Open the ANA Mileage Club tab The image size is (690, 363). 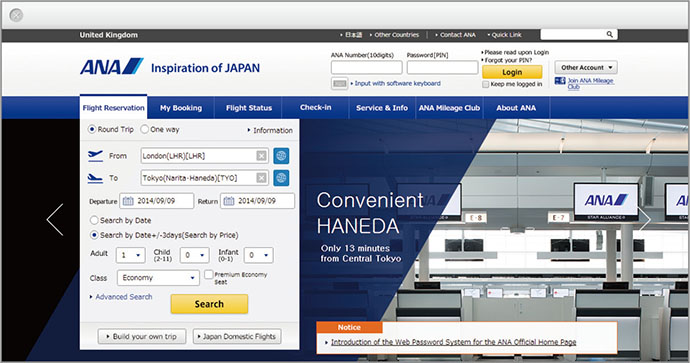(x=449, y=108)
